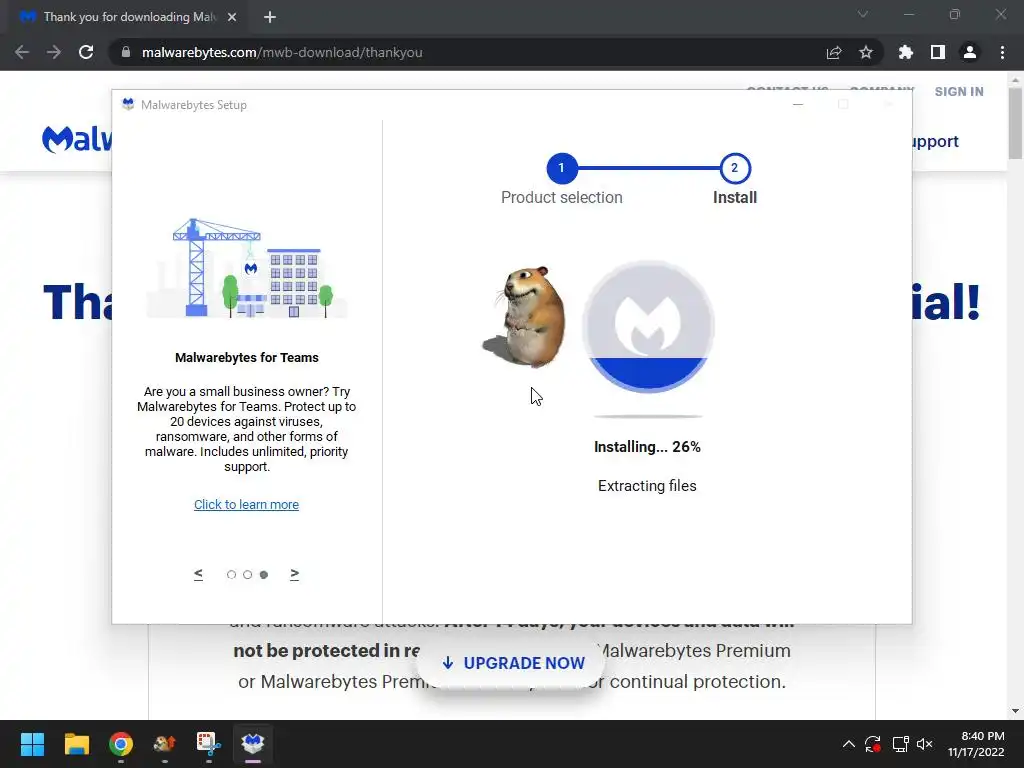The image size is (1024, 768).
Task: Click the construction crane illustration
Action: click(x=247, y=268)
